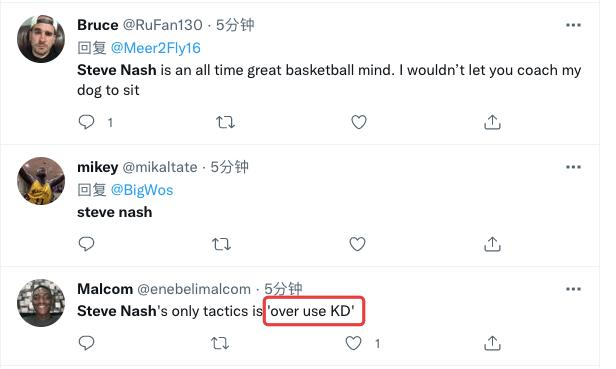Like mikey's tweet
Screen dimensions: 616x369
tap(357, 244)
